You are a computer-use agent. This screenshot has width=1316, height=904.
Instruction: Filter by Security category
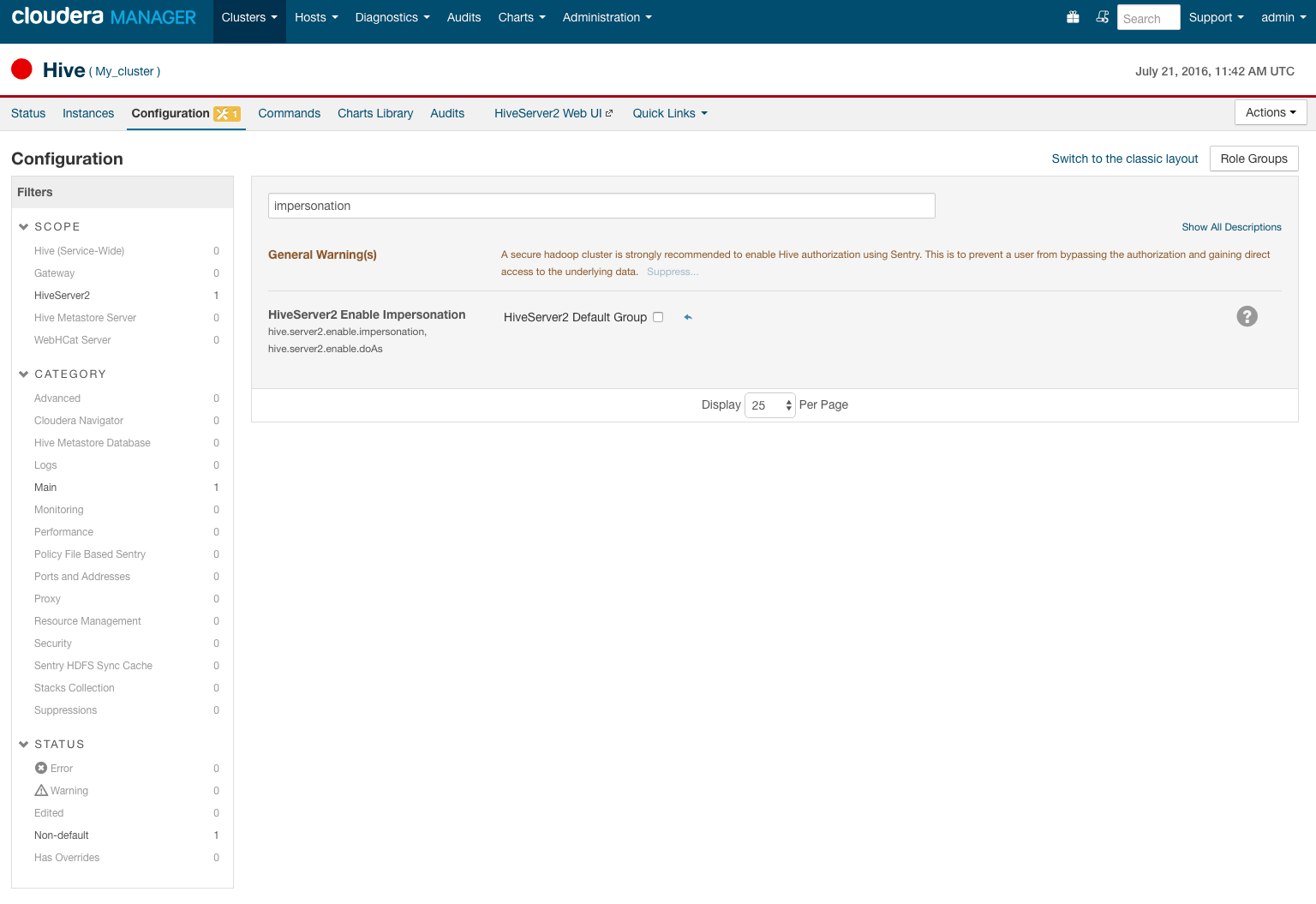pyautogui.click(x=125, y=644)
